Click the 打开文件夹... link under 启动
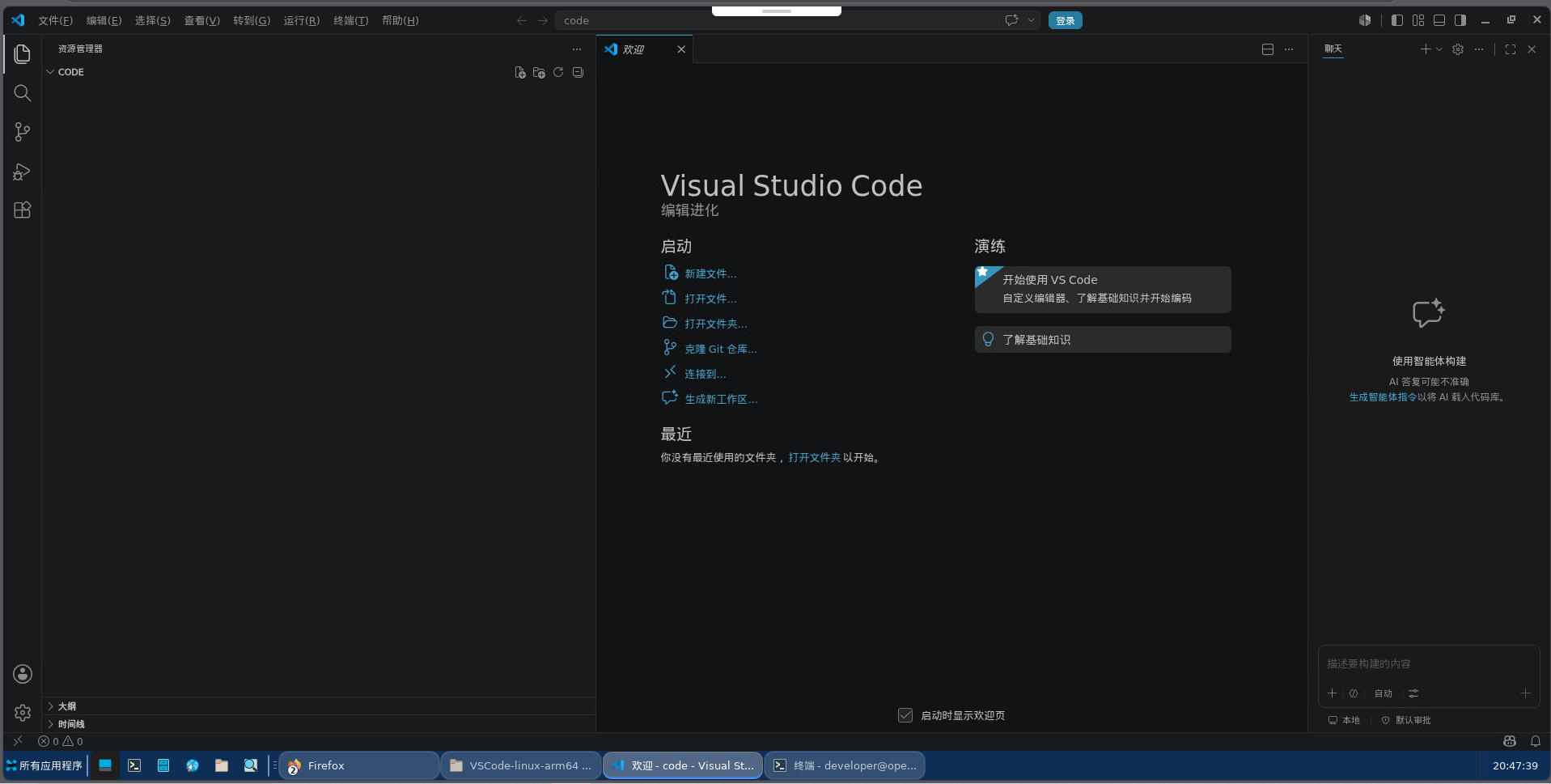The height and width of the screenshot is (784, 1551). [716, 324]
